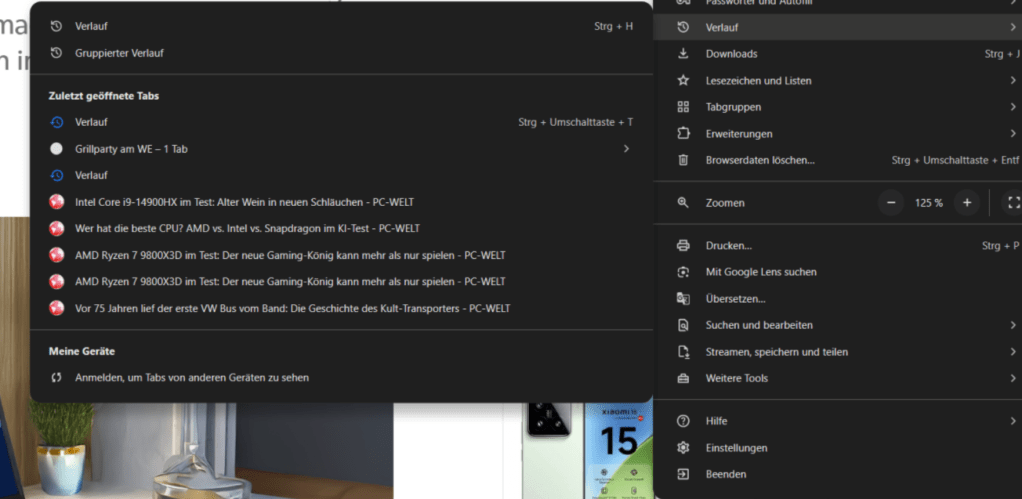Click gray circle icon of Grillparty am WE

pos(57,149)
